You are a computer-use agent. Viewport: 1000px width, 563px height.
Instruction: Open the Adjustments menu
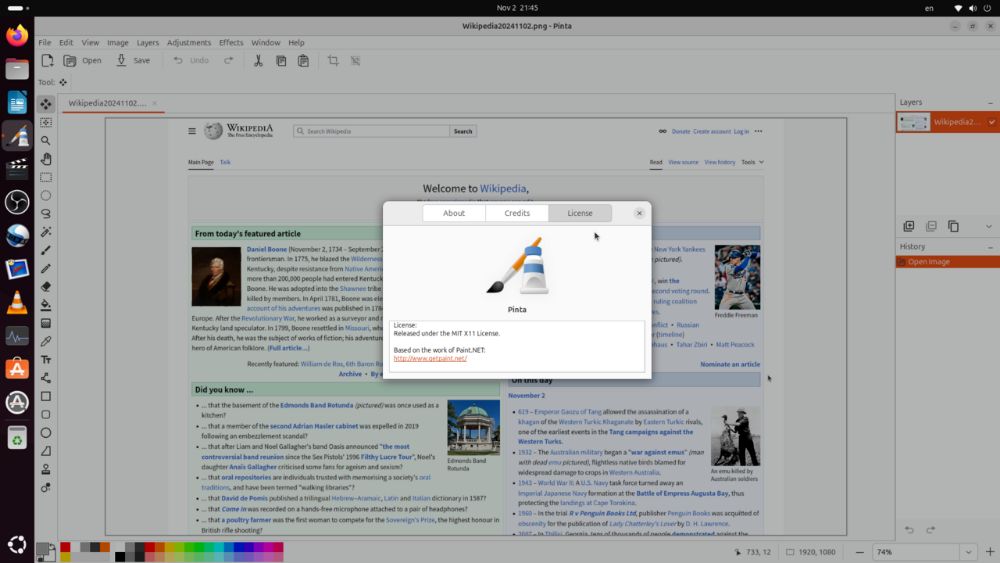point(189,43)
